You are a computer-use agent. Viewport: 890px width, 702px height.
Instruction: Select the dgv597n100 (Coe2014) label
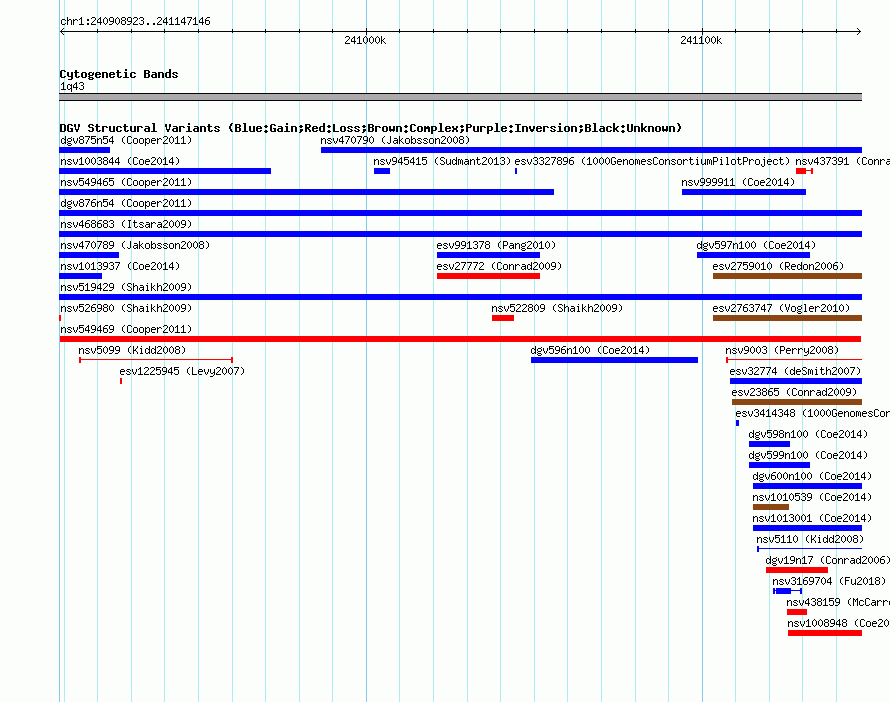(756, 245)
